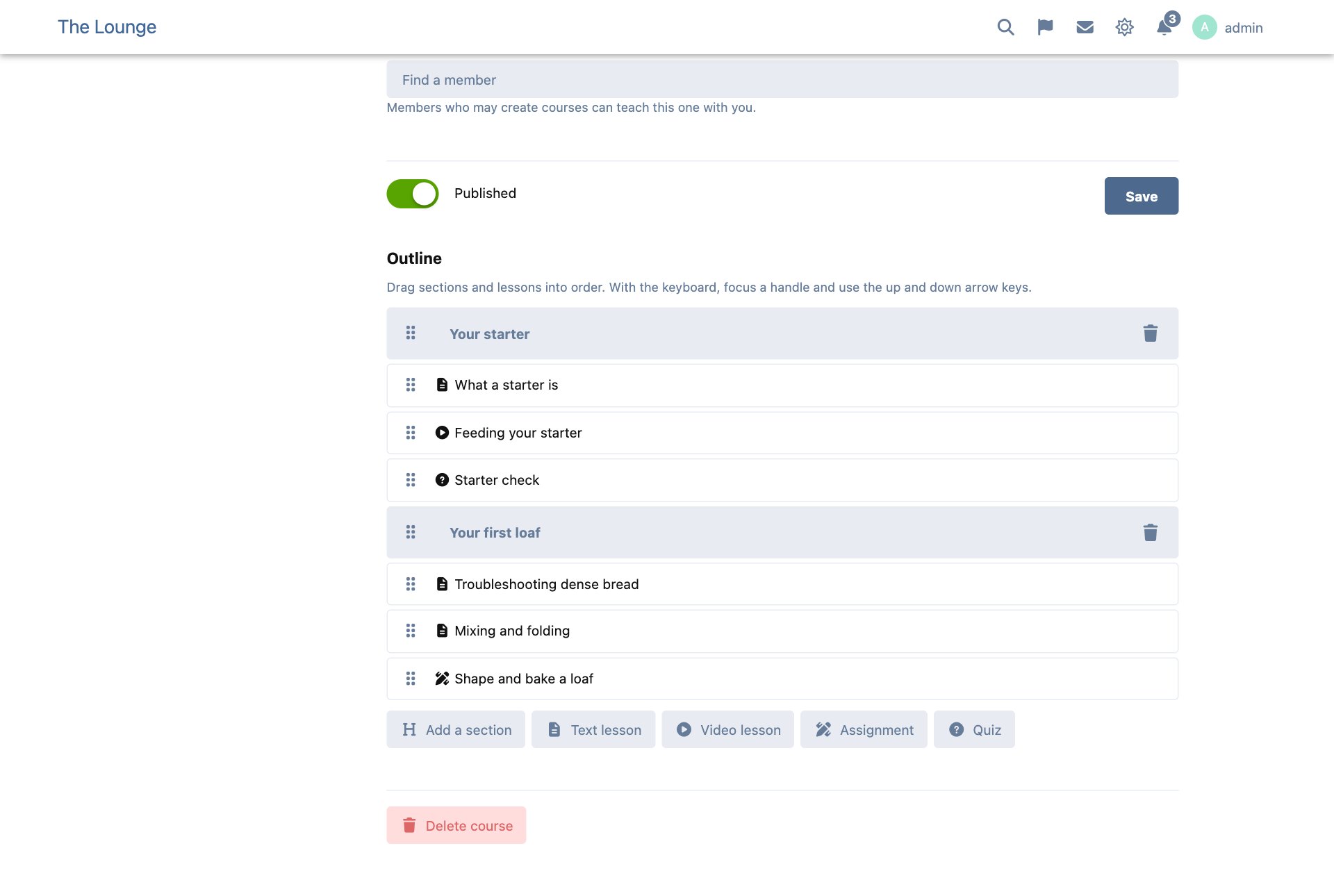The width and height of the screenshot is (1334, 896).
Task: Grab drag handle of Starter check
Action: (411, 480)
